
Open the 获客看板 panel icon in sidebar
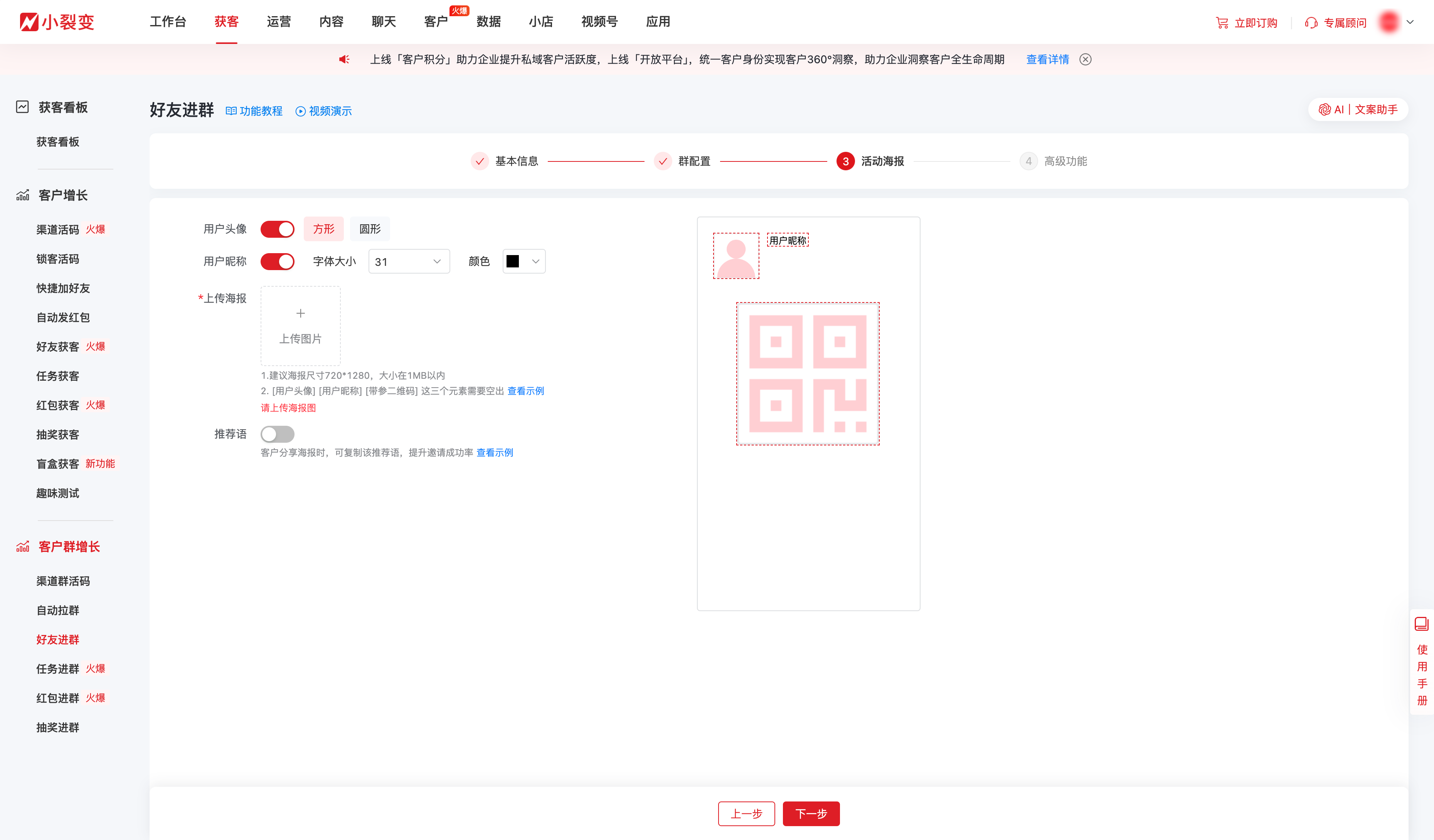[22, 107]
